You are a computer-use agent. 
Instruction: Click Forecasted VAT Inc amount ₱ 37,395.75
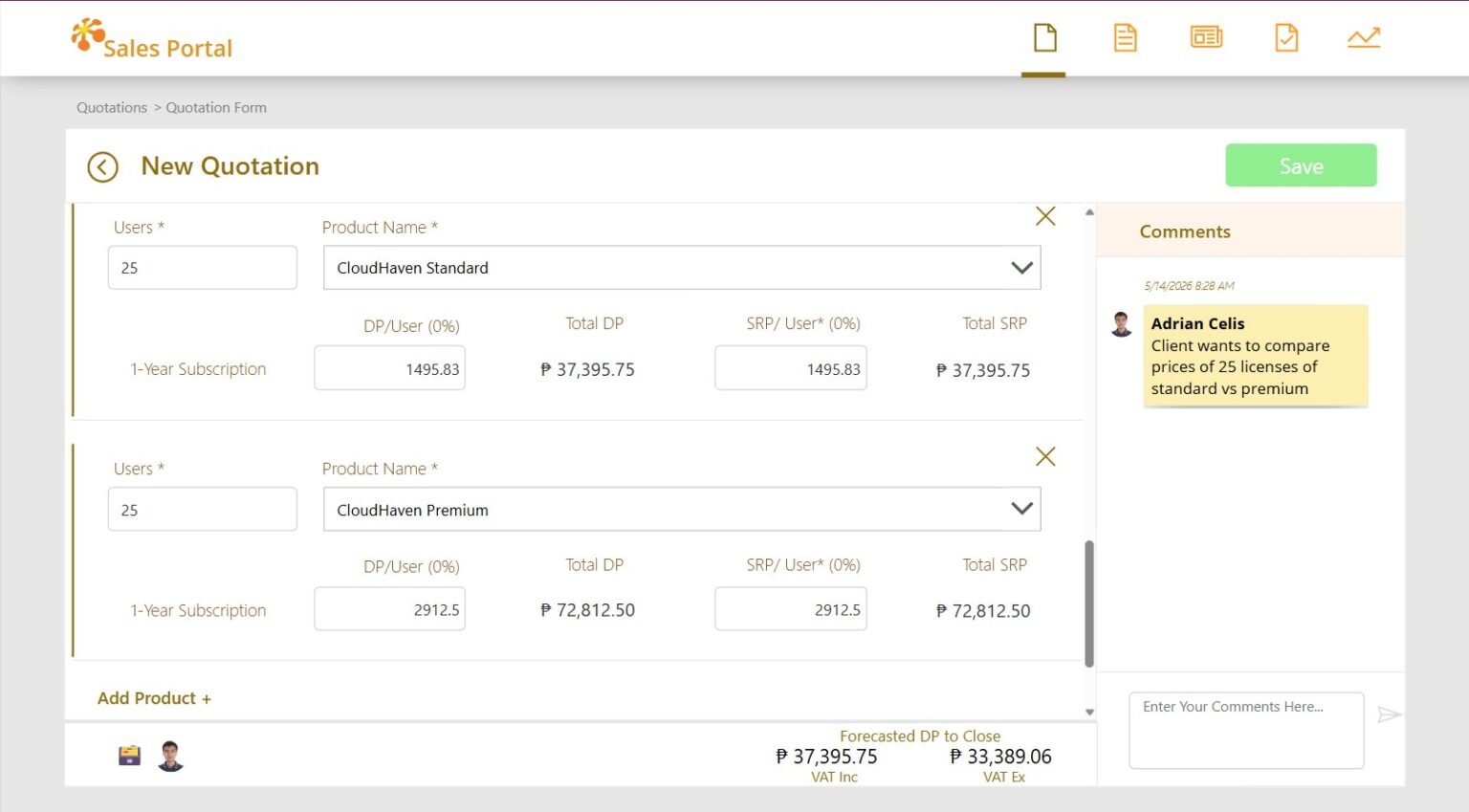(x=826, y=757)
